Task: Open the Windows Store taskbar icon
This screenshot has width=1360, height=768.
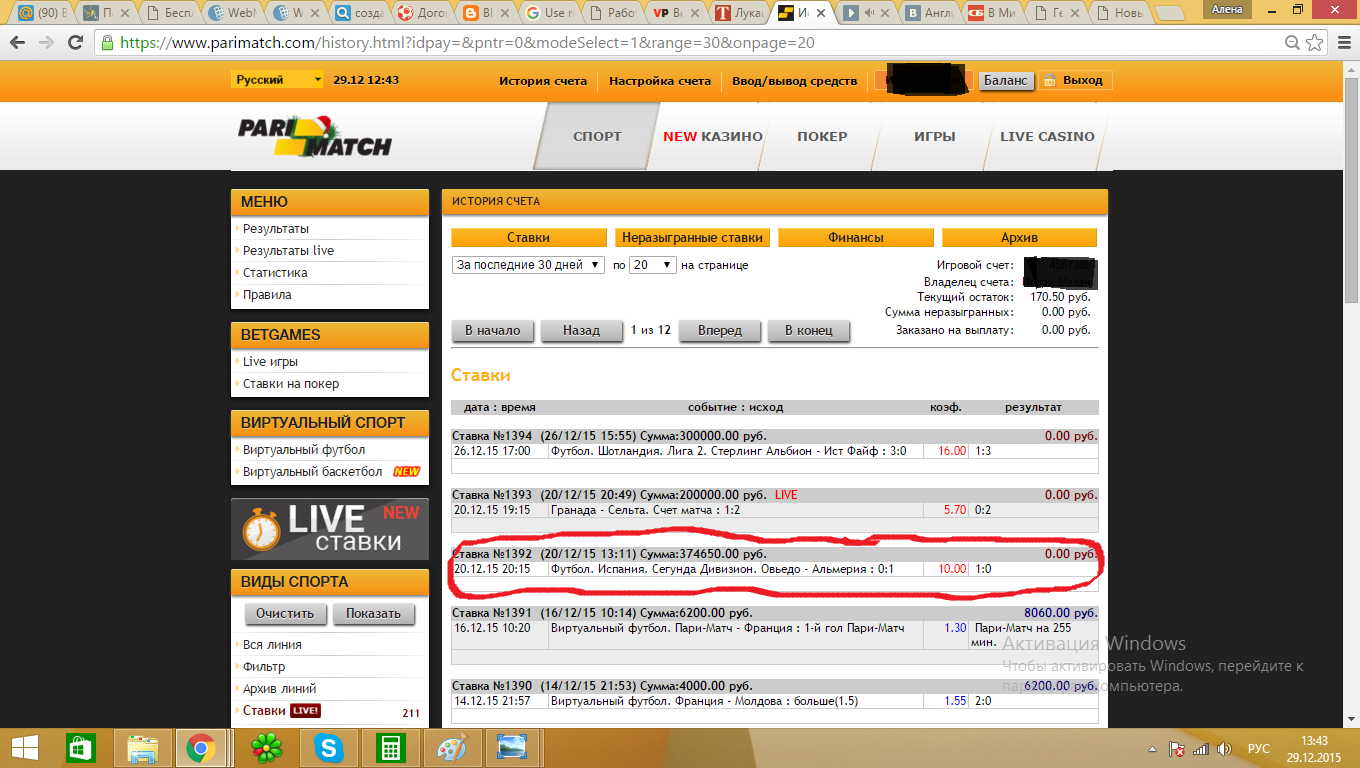Action: coord(80,747)
